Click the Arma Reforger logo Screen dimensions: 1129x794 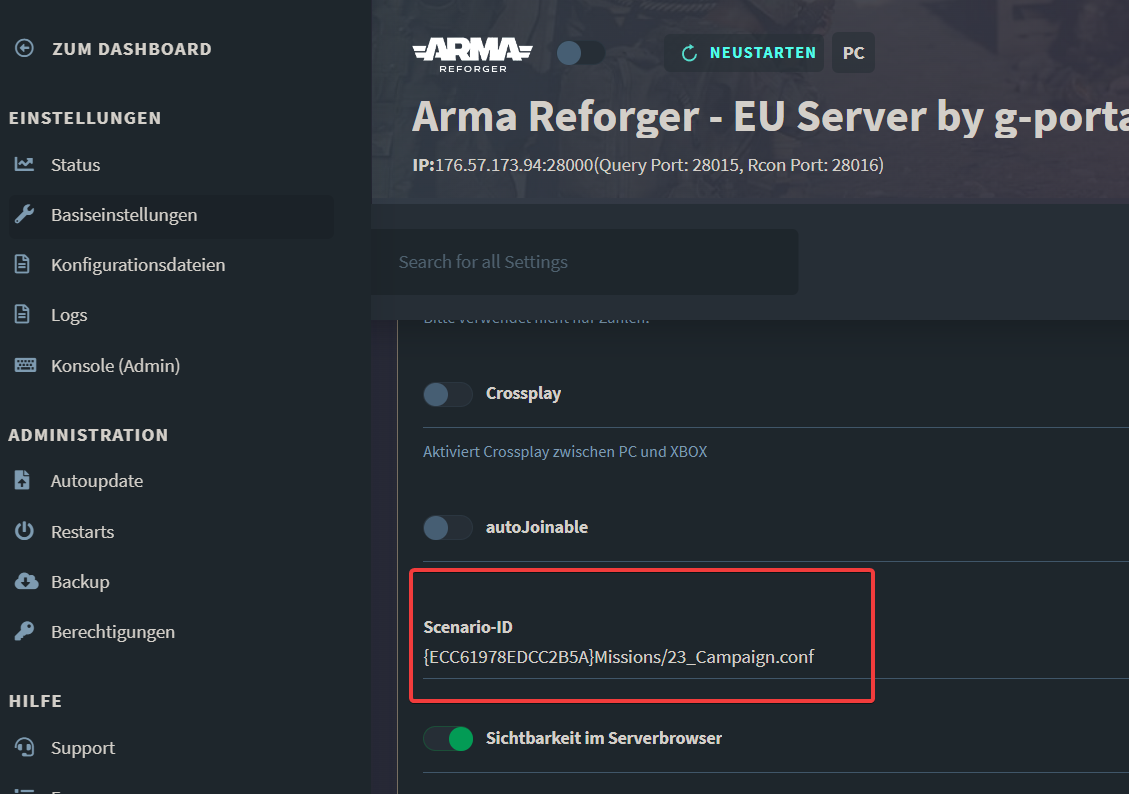(x=472, y=53)
